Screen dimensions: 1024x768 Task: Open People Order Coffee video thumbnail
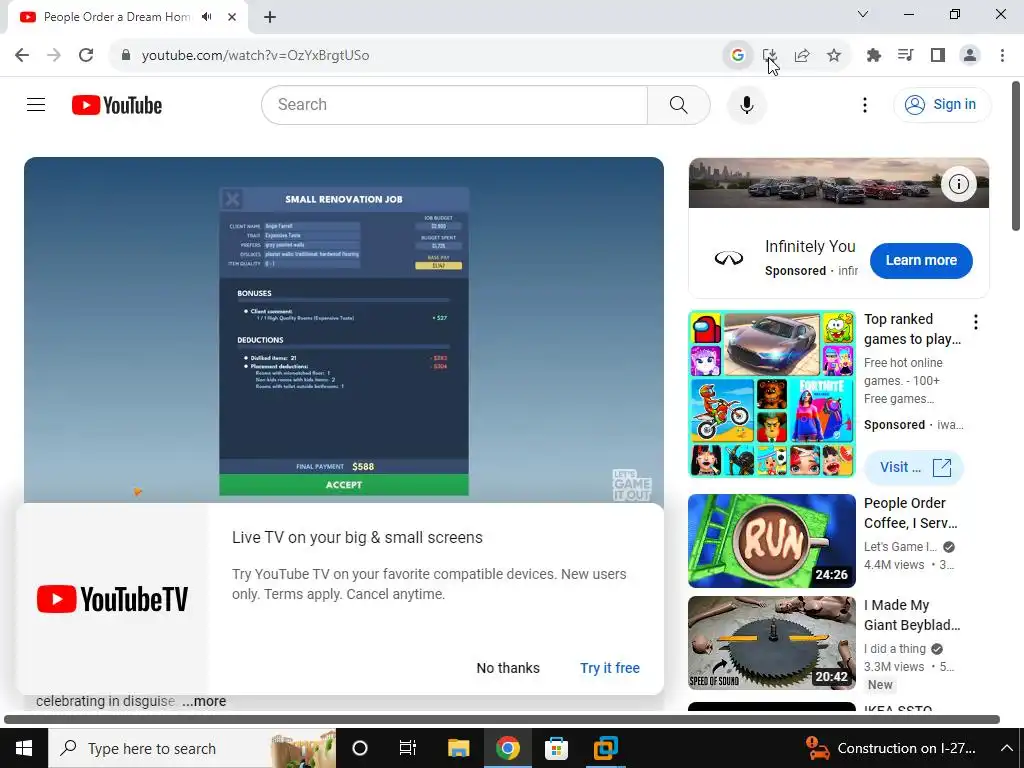(x=772, y=541)
